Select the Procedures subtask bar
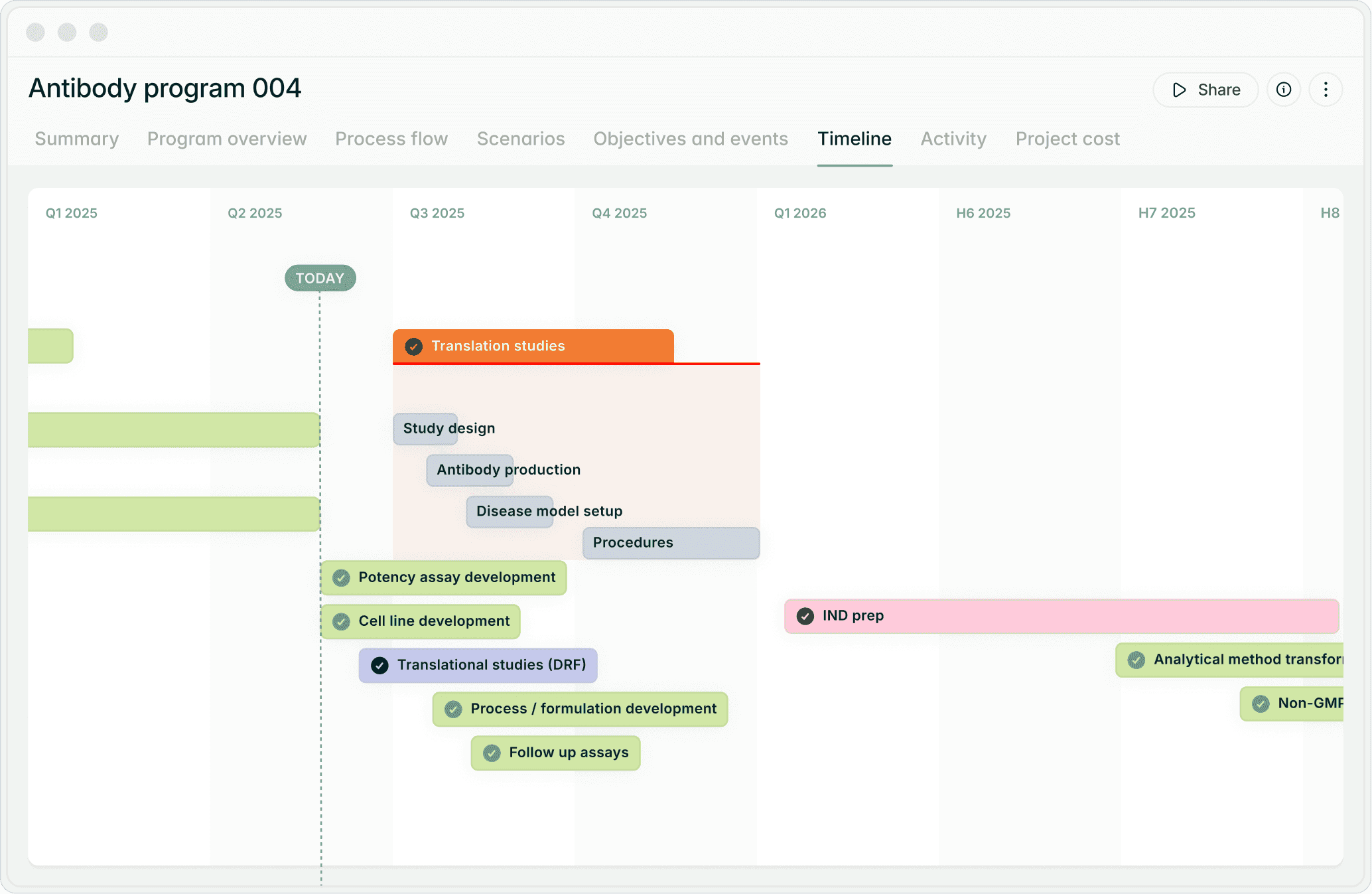 click(x=670, y=543)
